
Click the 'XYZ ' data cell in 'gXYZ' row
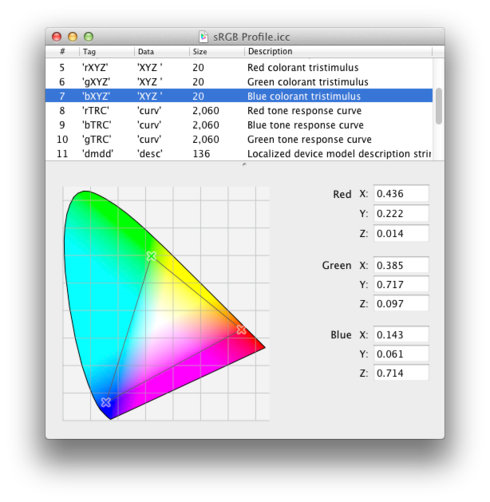pyautogui.click(x=150, y=82)
